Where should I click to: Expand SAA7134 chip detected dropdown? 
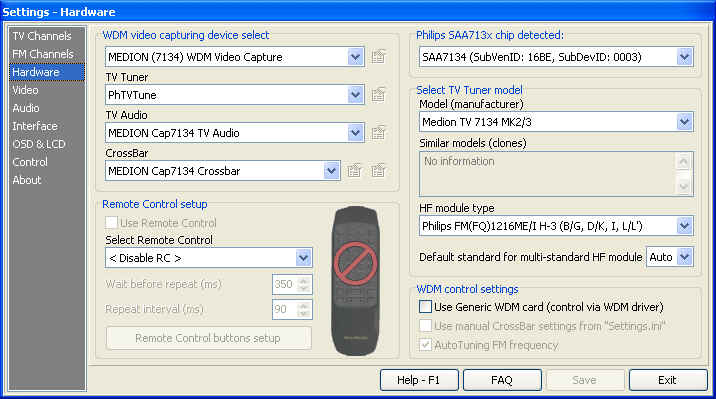[x=684, y=57]
